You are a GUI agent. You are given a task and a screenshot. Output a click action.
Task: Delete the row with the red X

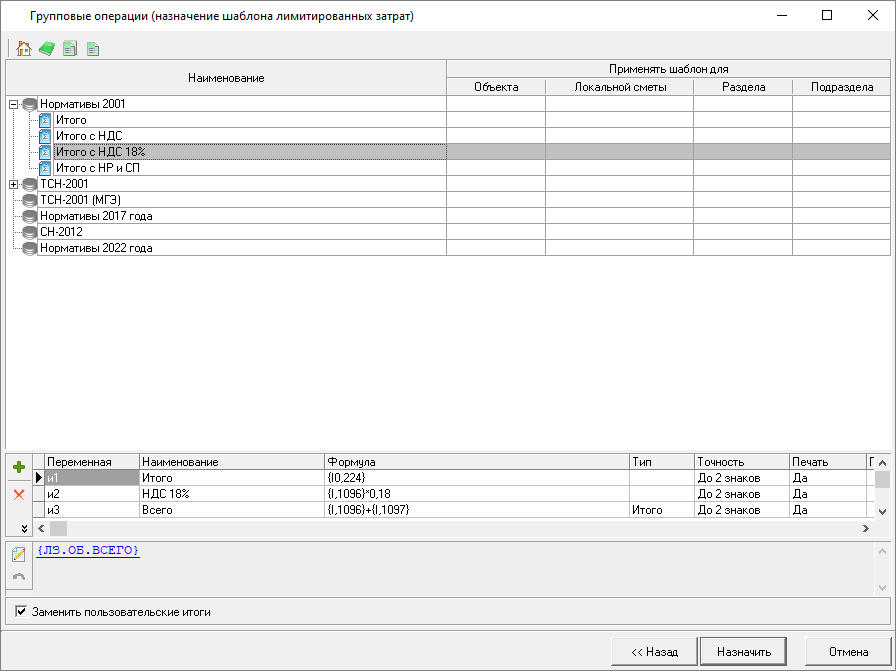(x=18, y=494)
